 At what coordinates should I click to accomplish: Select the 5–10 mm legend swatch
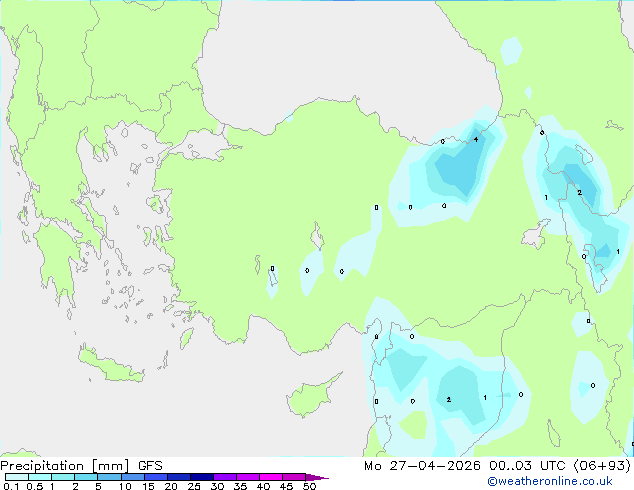[x=109, y=477]
